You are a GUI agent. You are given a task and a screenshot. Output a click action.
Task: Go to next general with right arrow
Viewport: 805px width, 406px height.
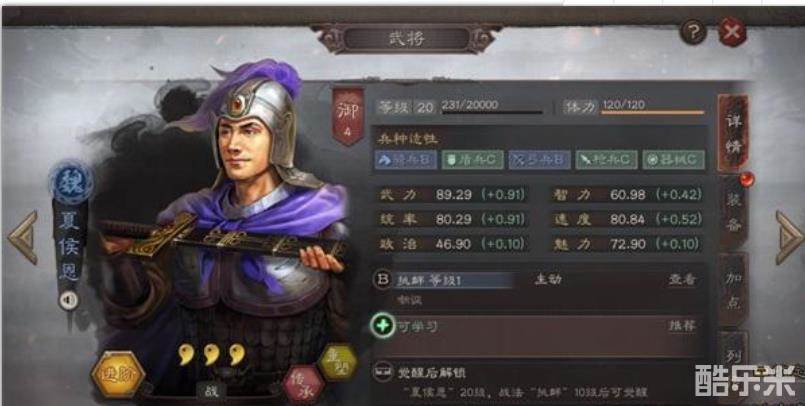[x=789, y=238]
